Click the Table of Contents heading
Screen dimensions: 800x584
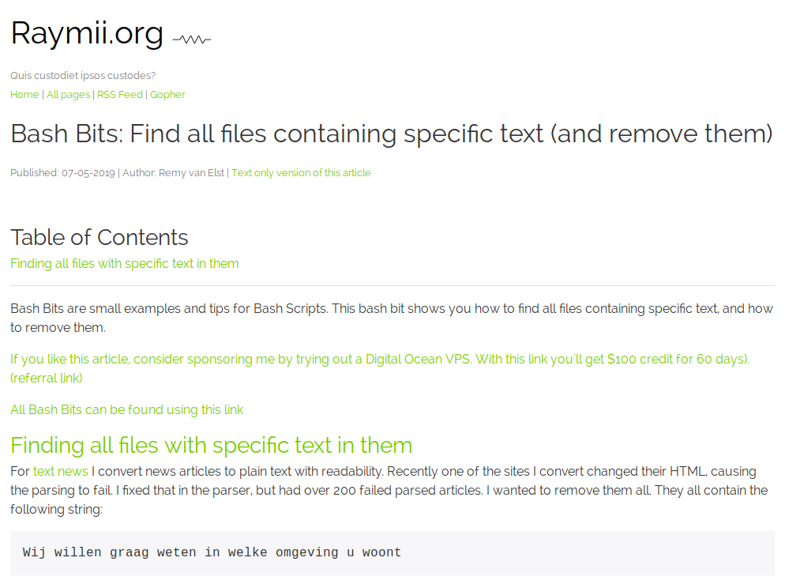pos(99,237)
